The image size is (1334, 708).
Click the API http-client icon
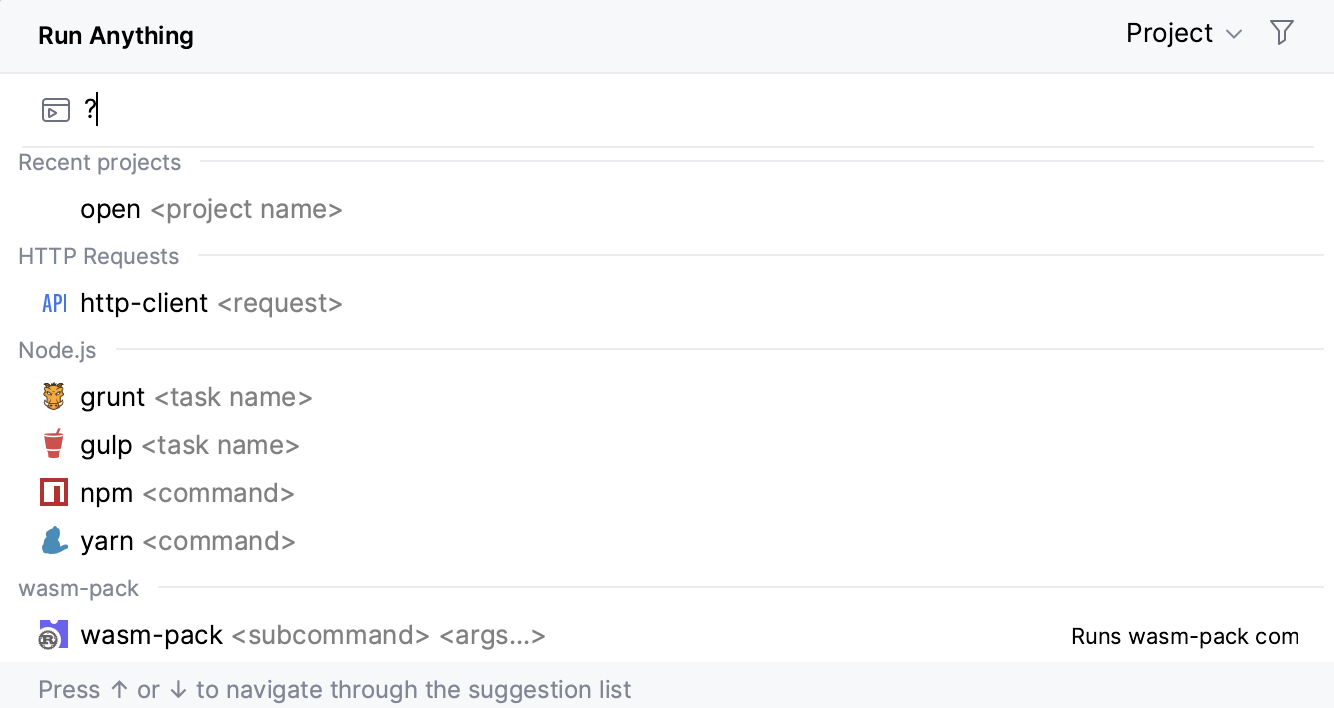click(54, 302)
